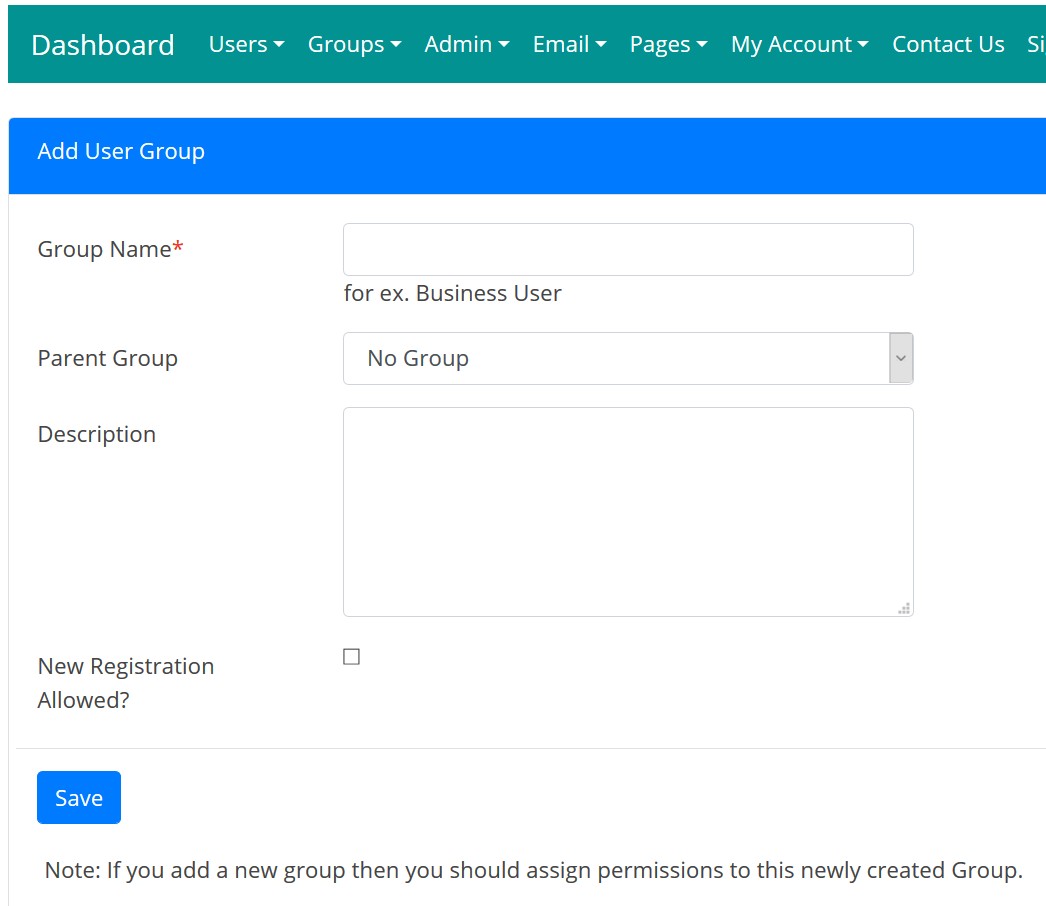The height and width of the screenshot is (906, 1046).
Task: Click the Description label text
Action: pos(96,435)
